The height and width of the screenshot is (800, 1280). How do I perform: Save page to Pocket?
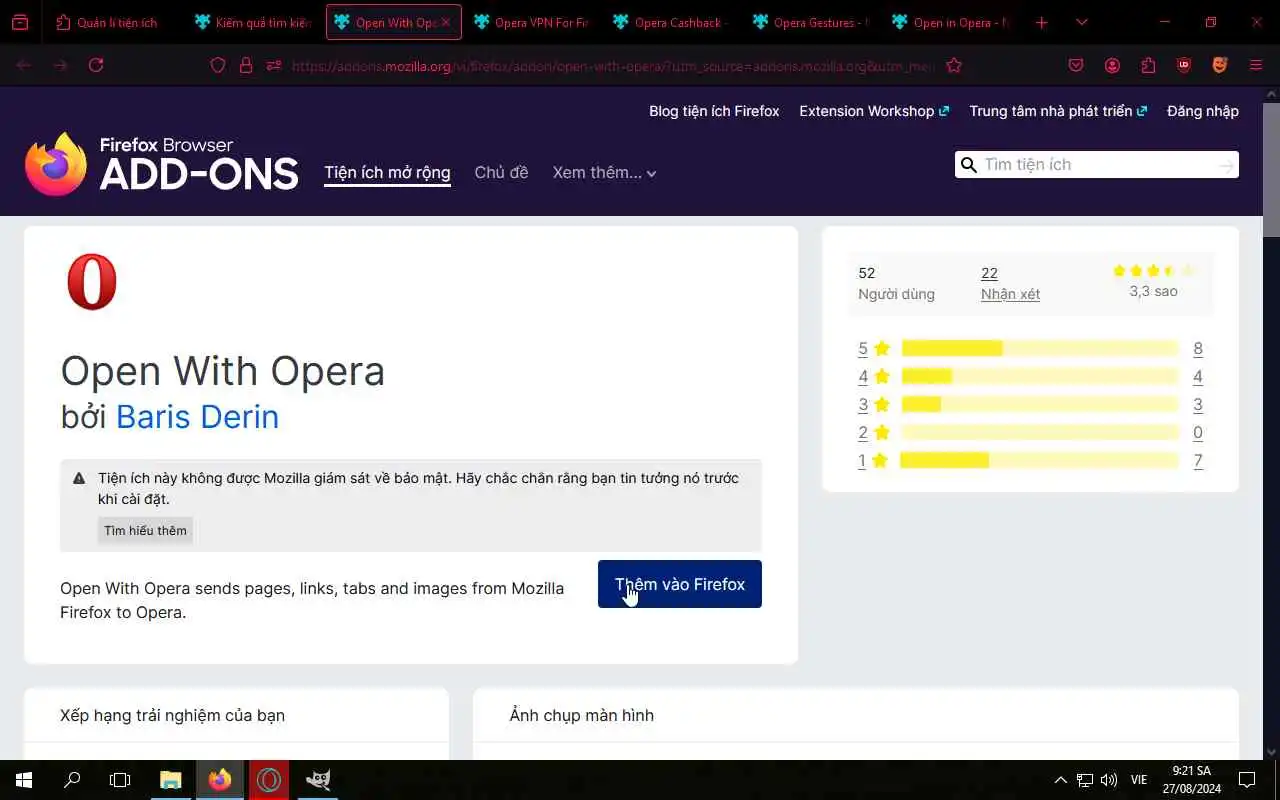[1076, 65]
